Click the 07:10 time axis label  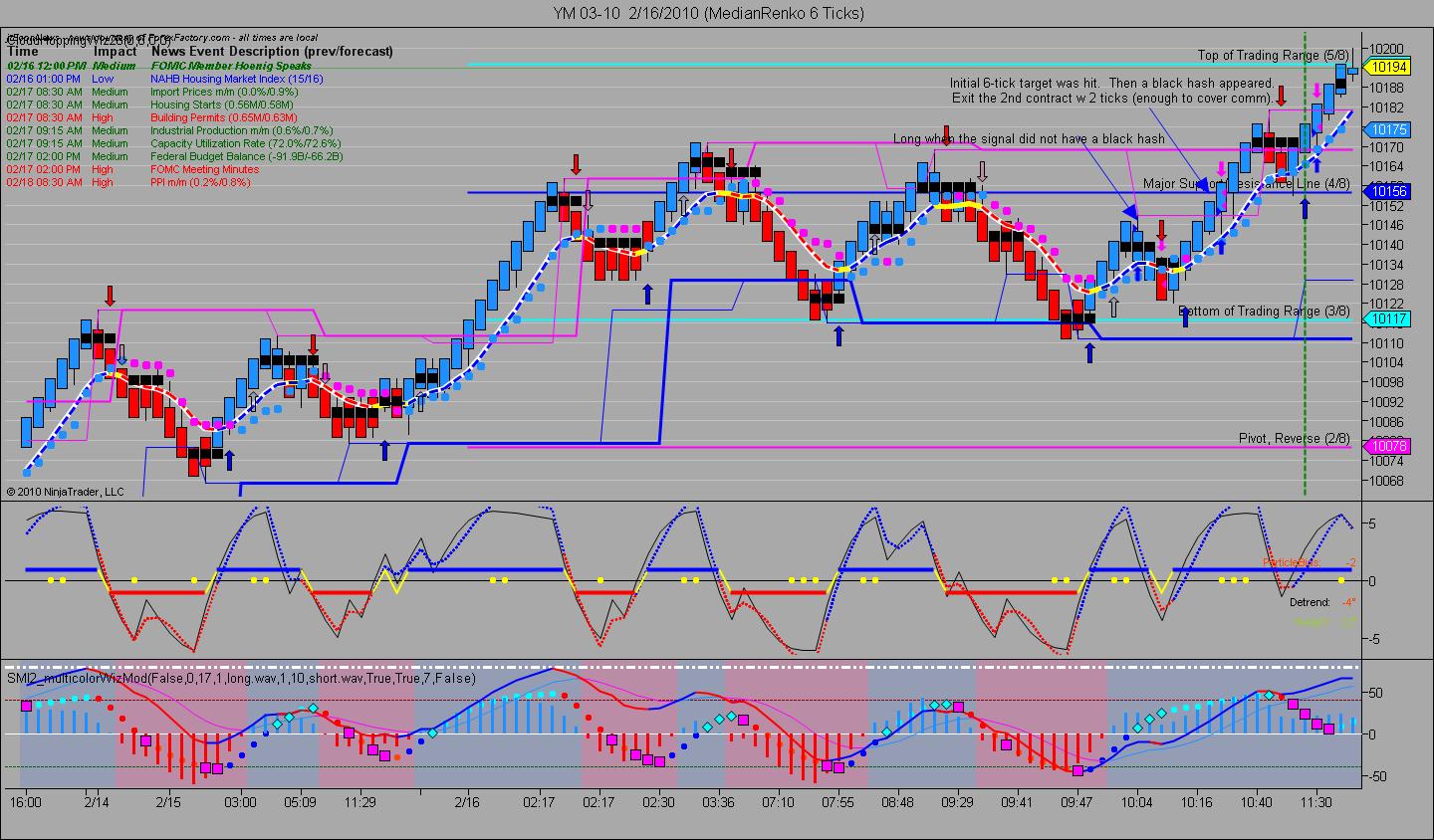778,802
